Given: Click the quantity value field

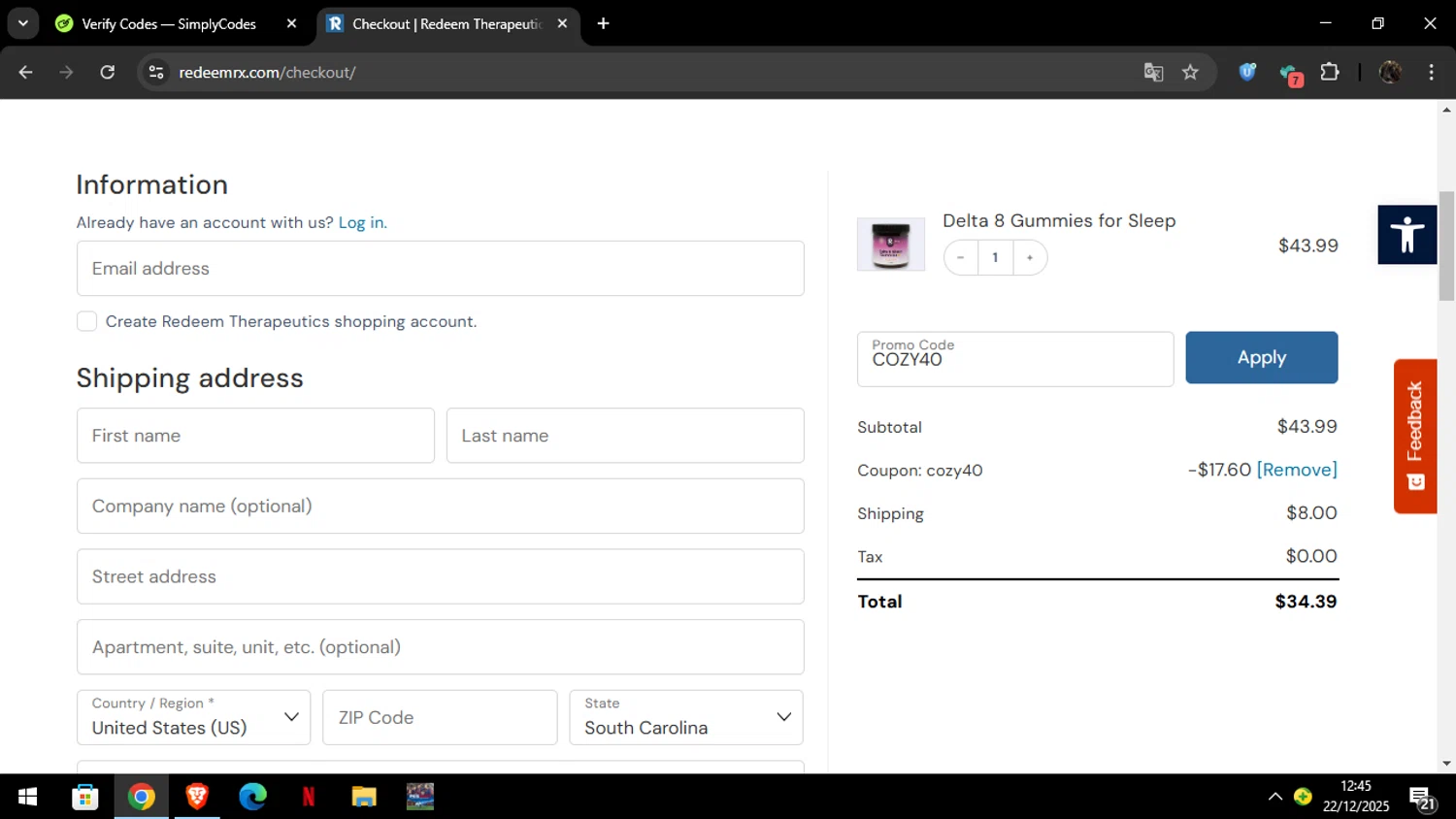Looking at the screenshot, I should tap(995, 257).
